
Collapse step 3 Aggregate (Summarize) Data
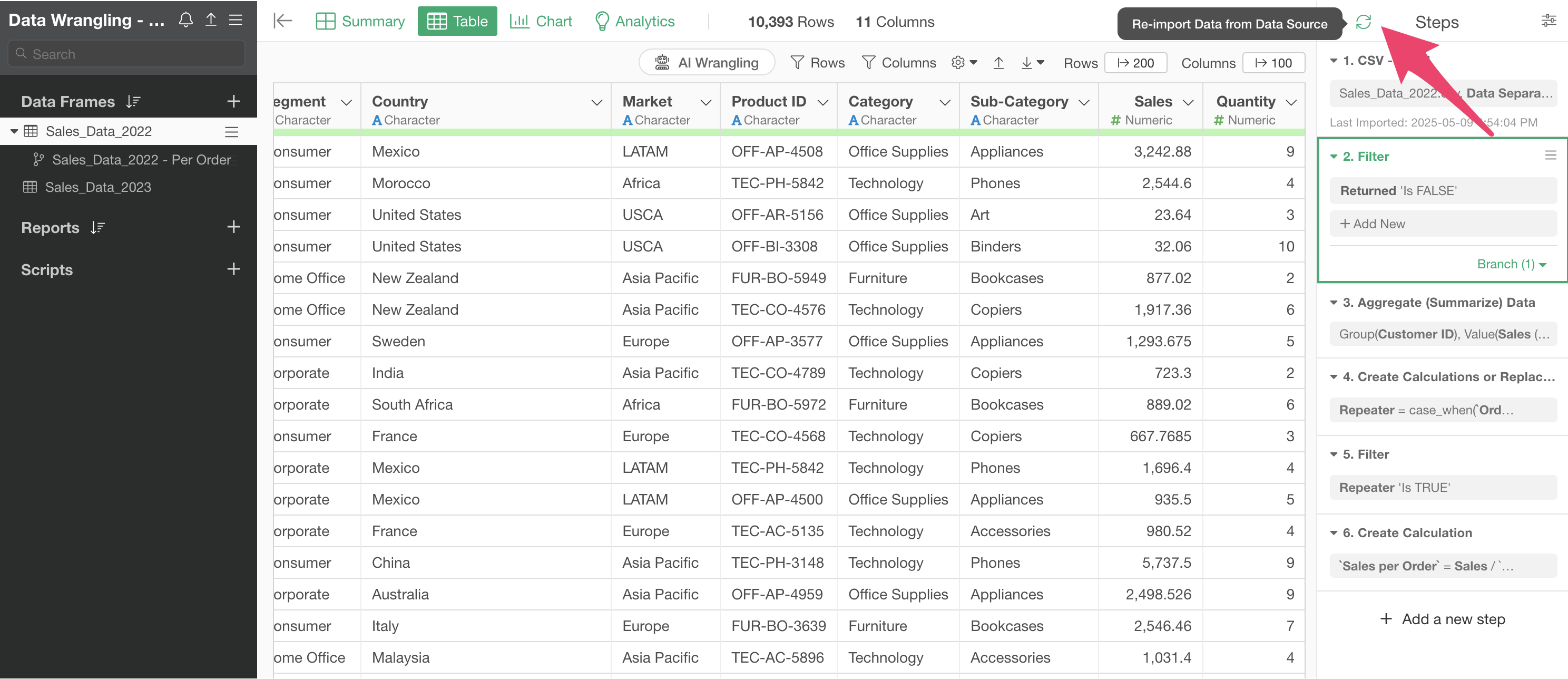coord(1334,303)
